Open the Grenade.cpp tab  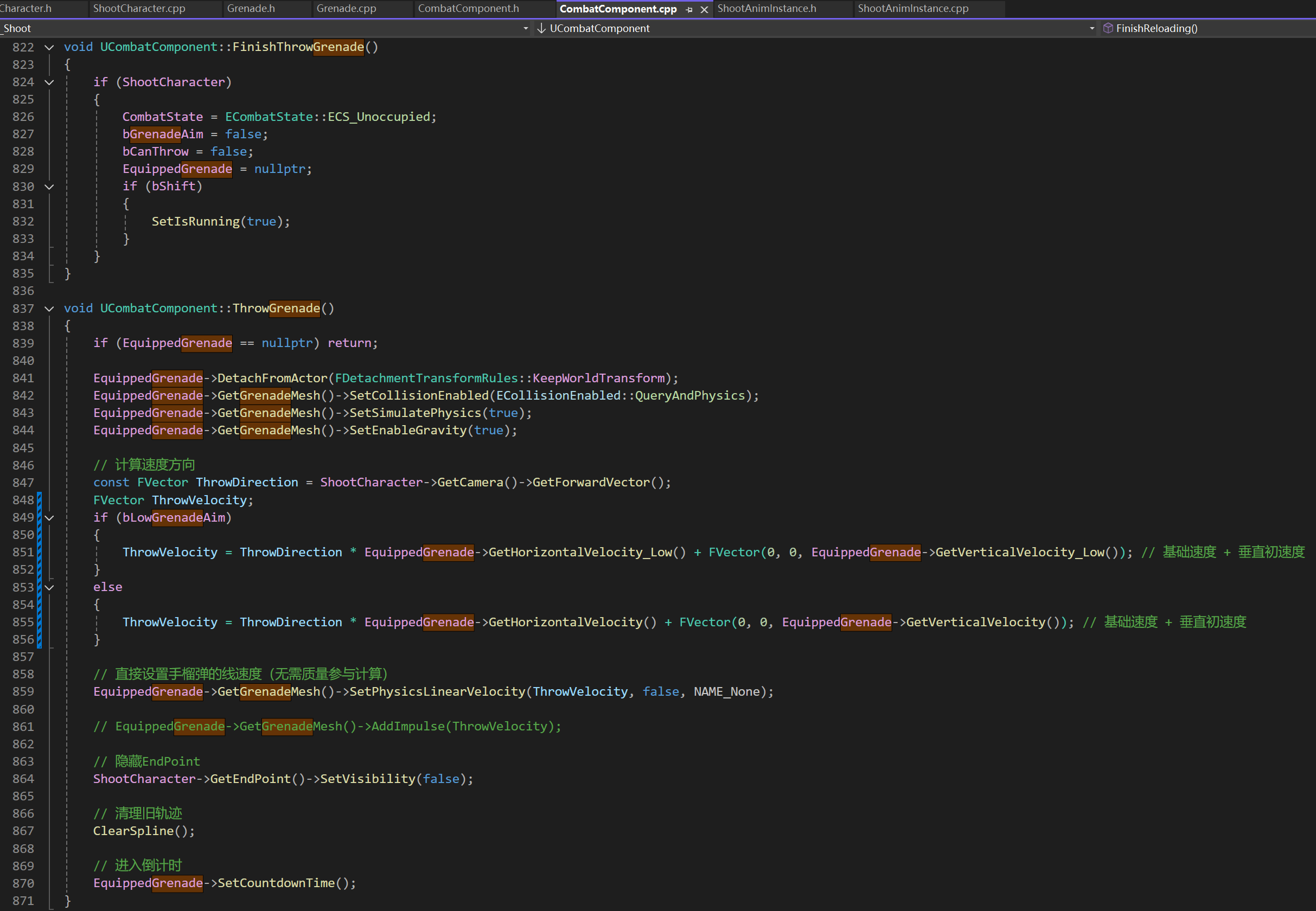point(346,9)
